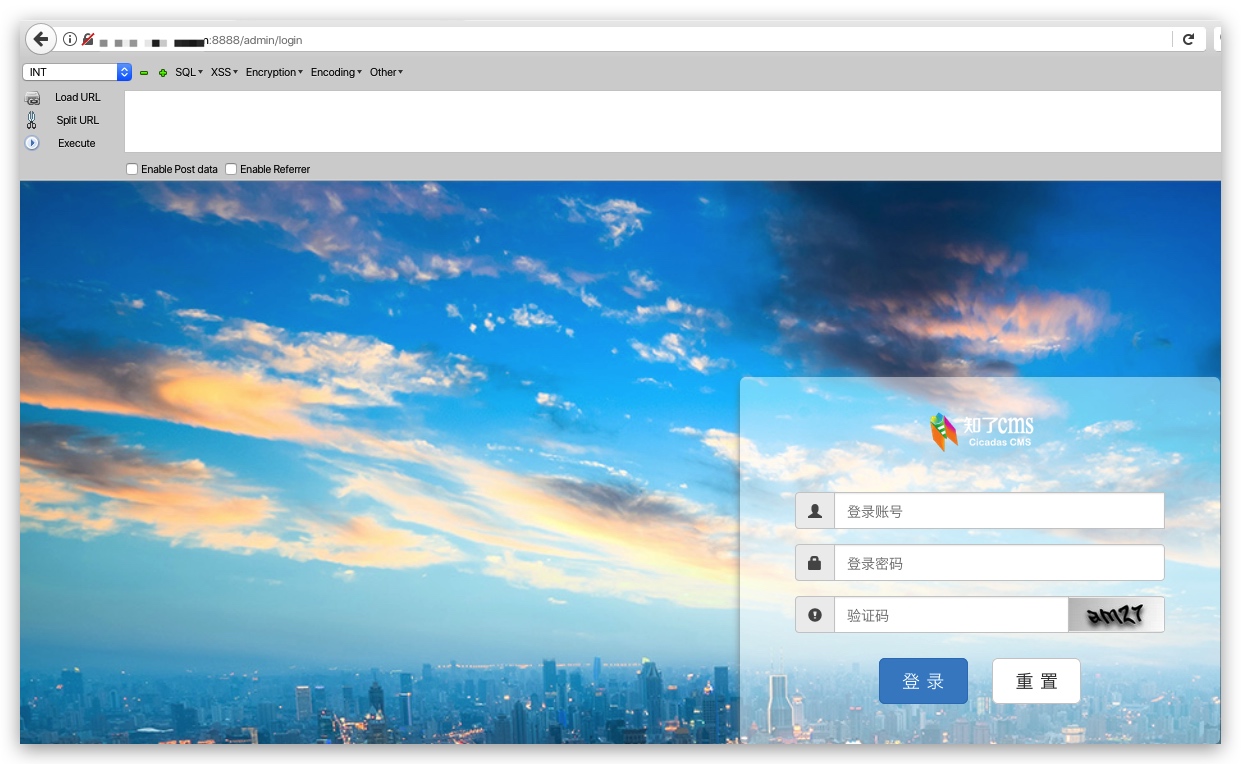Click the green minus HackBar icon

(x=144, y=73)
